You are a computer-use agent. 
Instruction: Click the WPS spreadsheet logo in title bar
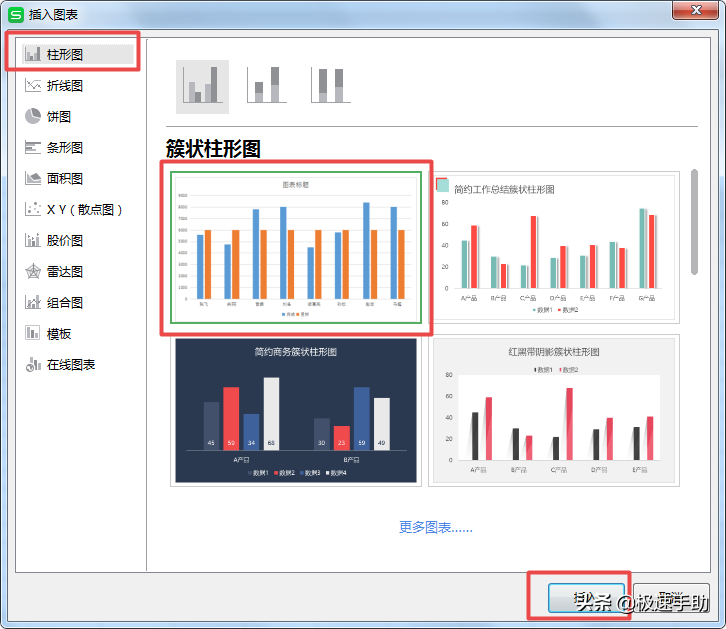pyautogui.click(x=16, y=15)
